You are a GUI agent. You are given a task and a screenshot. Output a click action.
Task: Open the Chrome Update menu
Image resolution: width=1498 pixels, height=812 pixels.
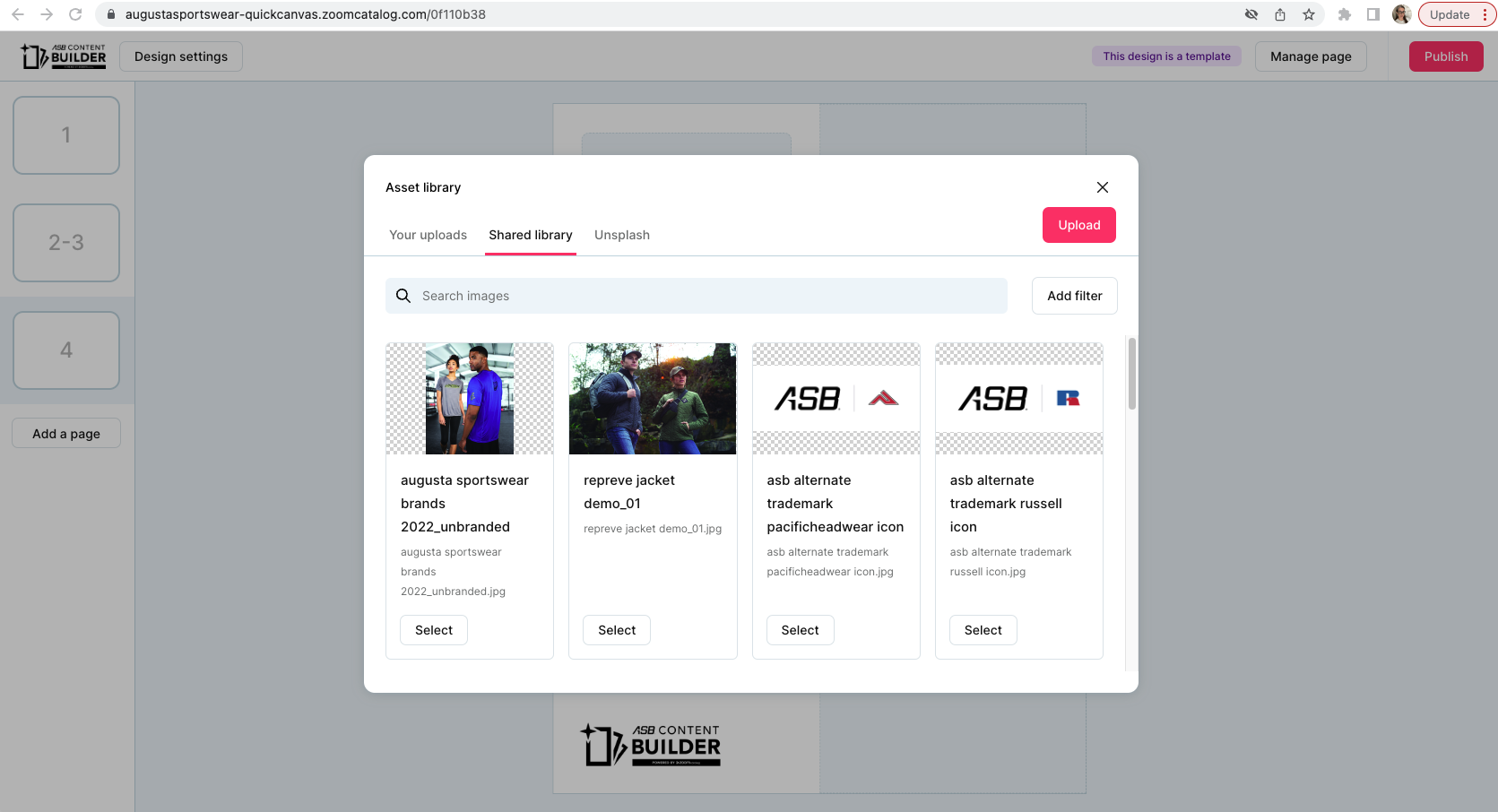pos(1457,14)
